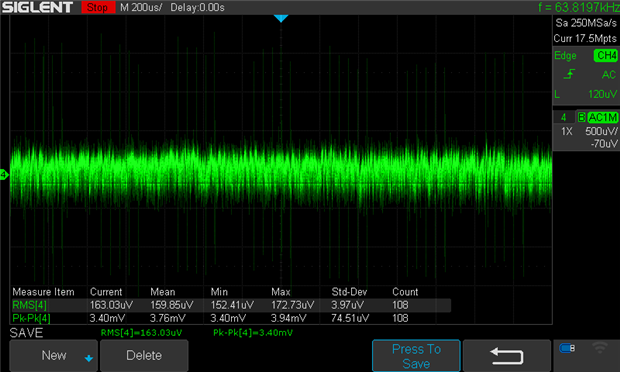Screen dimensions: 620x372
Task: Click the New softkey button
Action: [x=53, y=356]
